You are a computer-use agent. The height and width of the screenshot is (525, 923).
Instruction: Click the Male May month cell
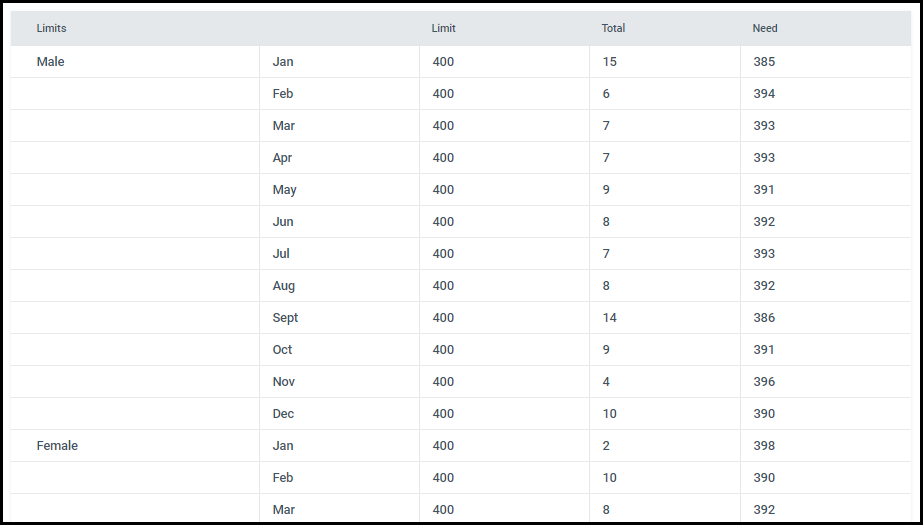coord(339,190)
